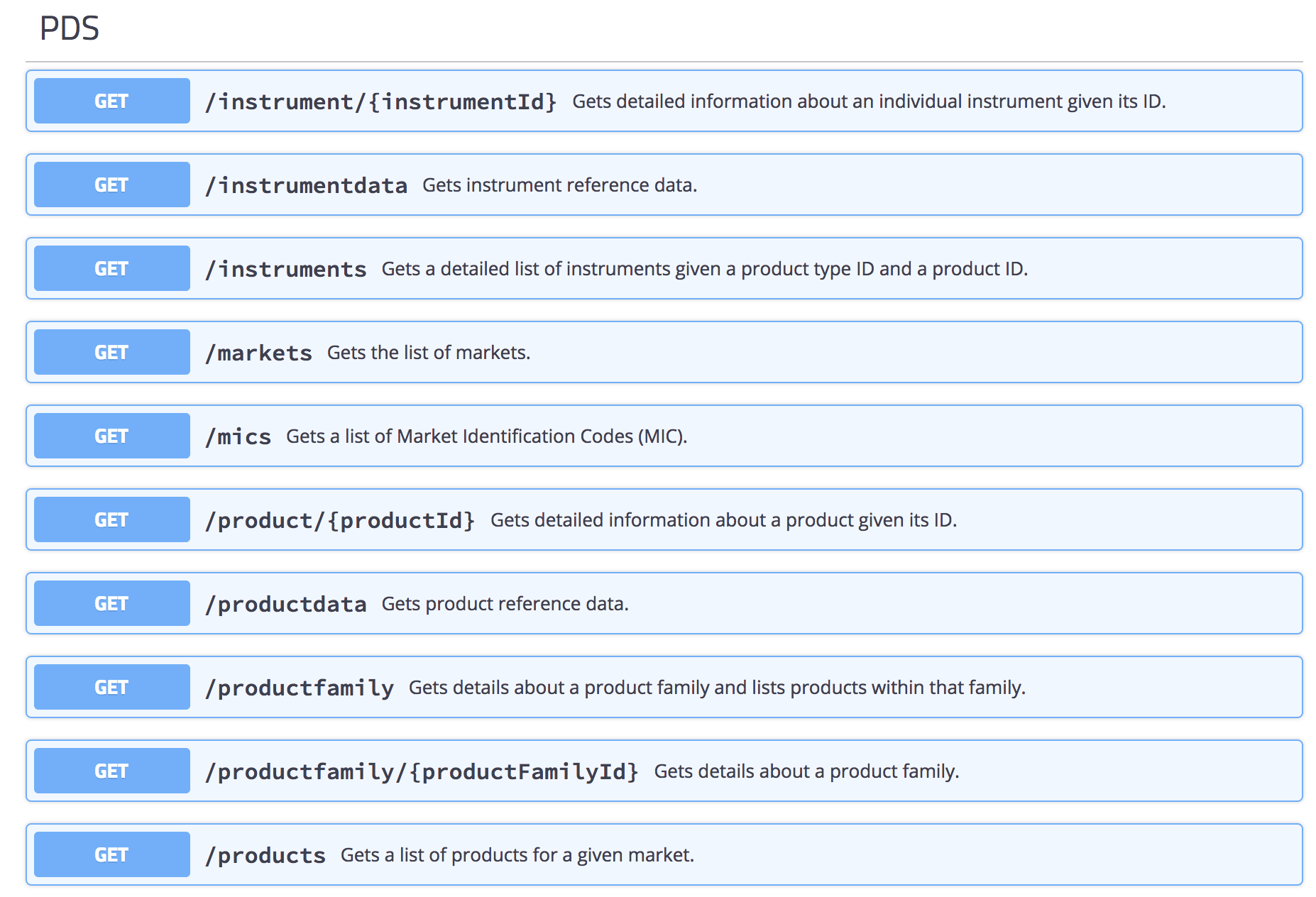Click the GET badge for /instruments
This screenshot has width=1316, height=897.
[x=111, y=268]
